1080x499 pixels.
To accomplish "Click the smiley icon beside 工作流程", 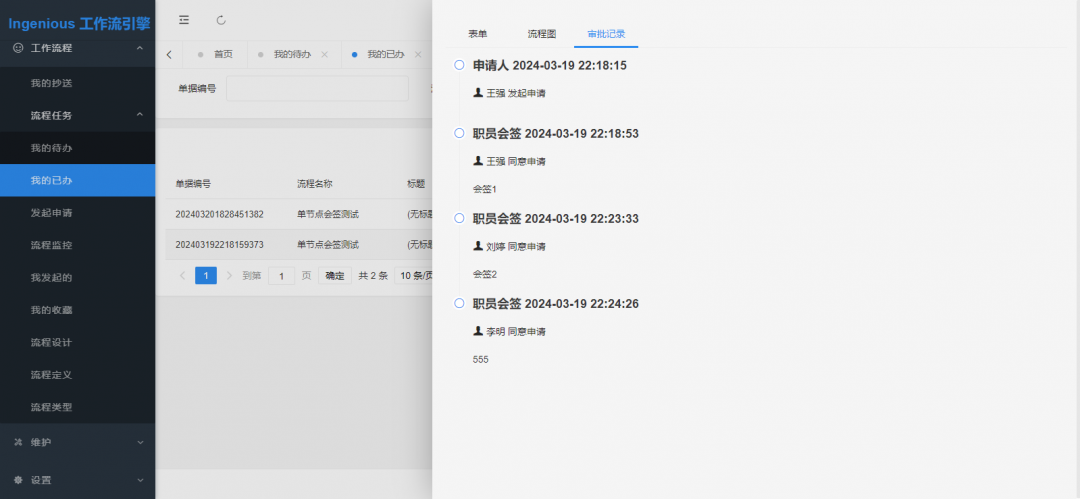I will pos(19,48).
